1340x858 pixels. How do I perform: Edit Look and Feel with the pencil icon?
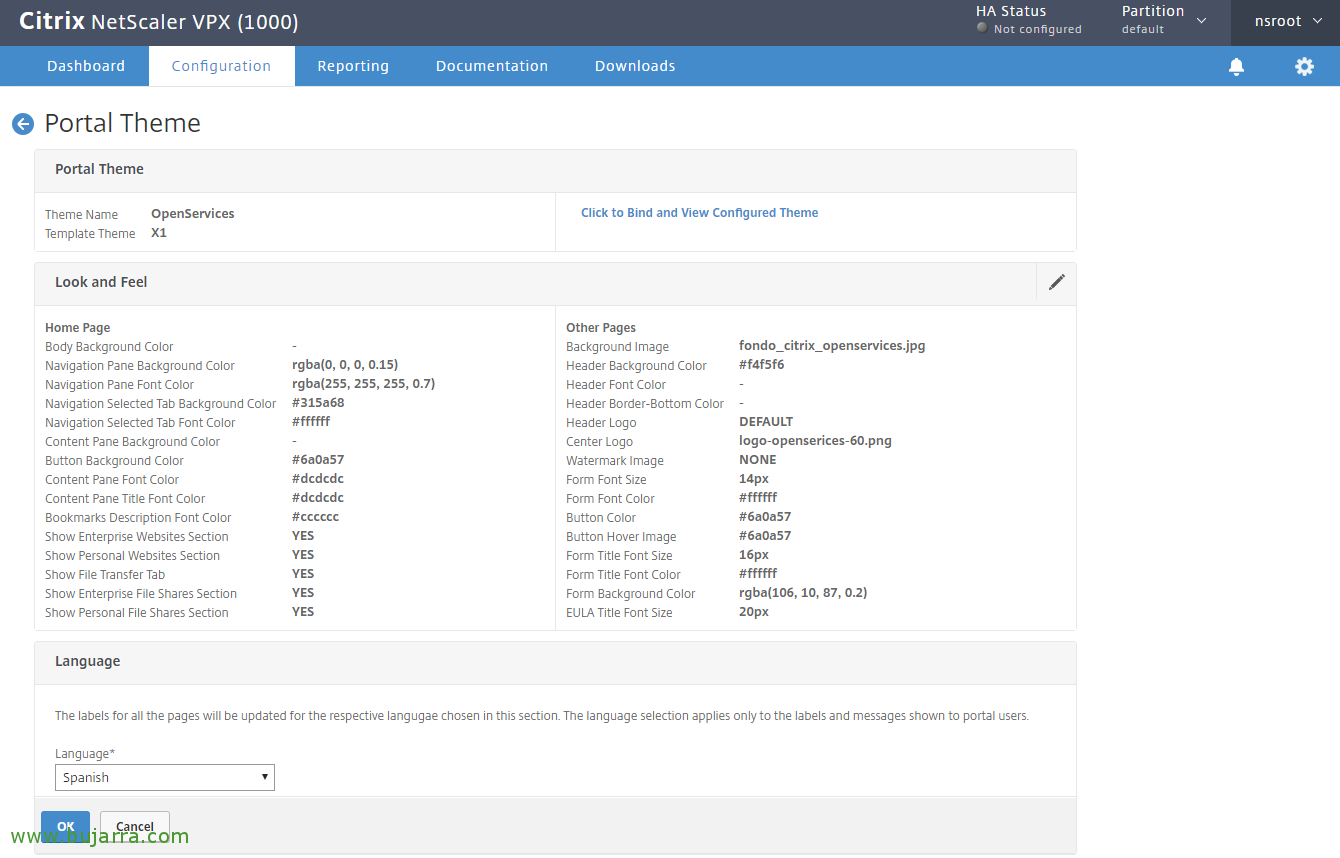pos(1057,282)
